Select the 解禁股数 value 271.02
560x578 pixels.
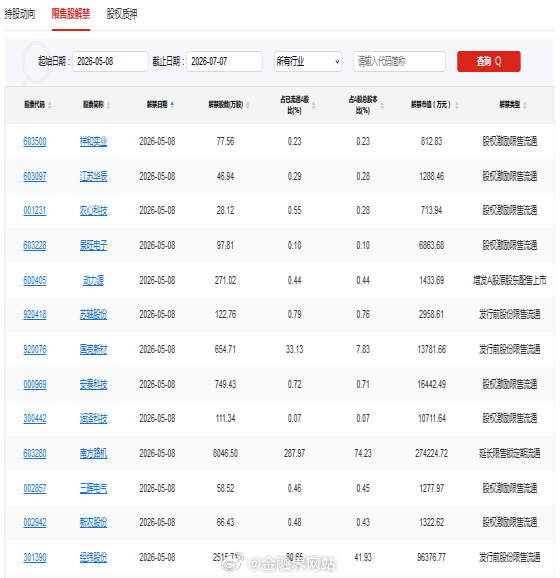tap(225, 281)
